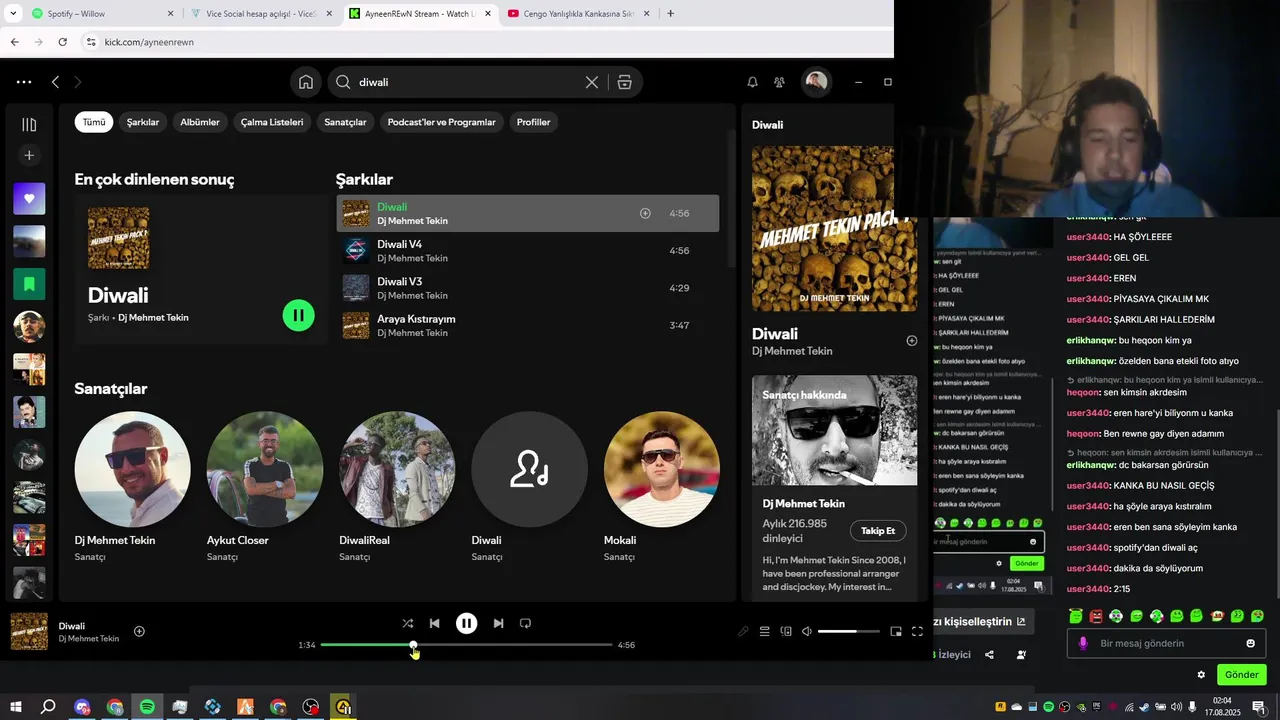
Task: Open Connect to a device
Action: click(786, 631)
